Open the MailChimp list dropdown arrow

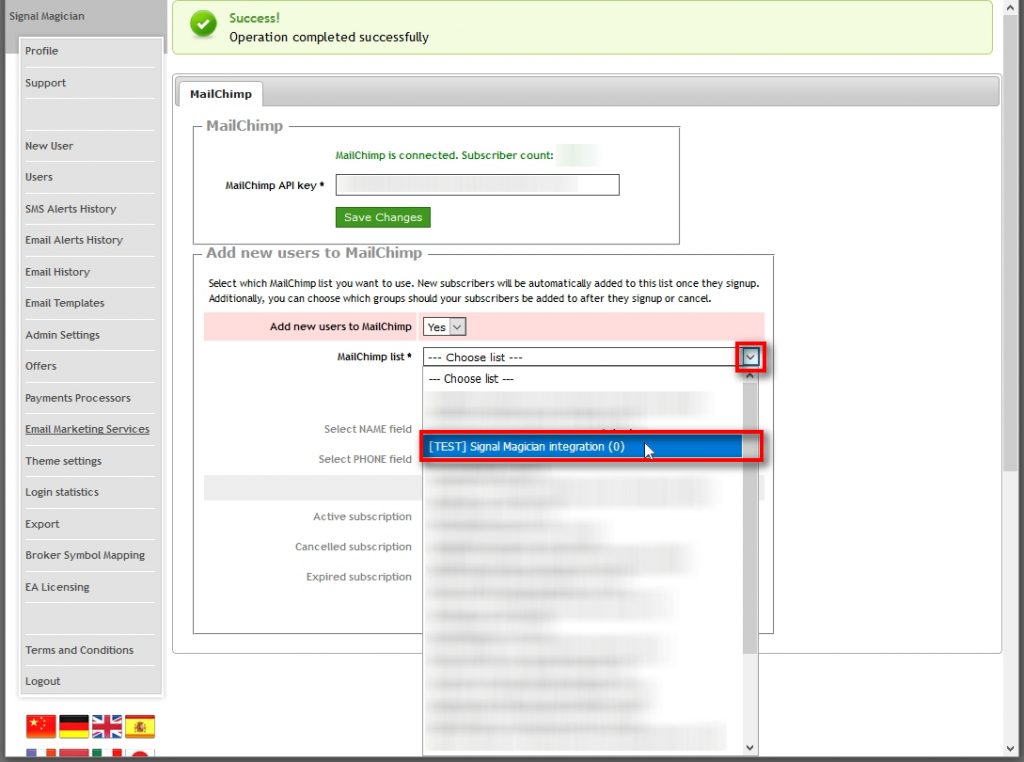coord(751,357)
